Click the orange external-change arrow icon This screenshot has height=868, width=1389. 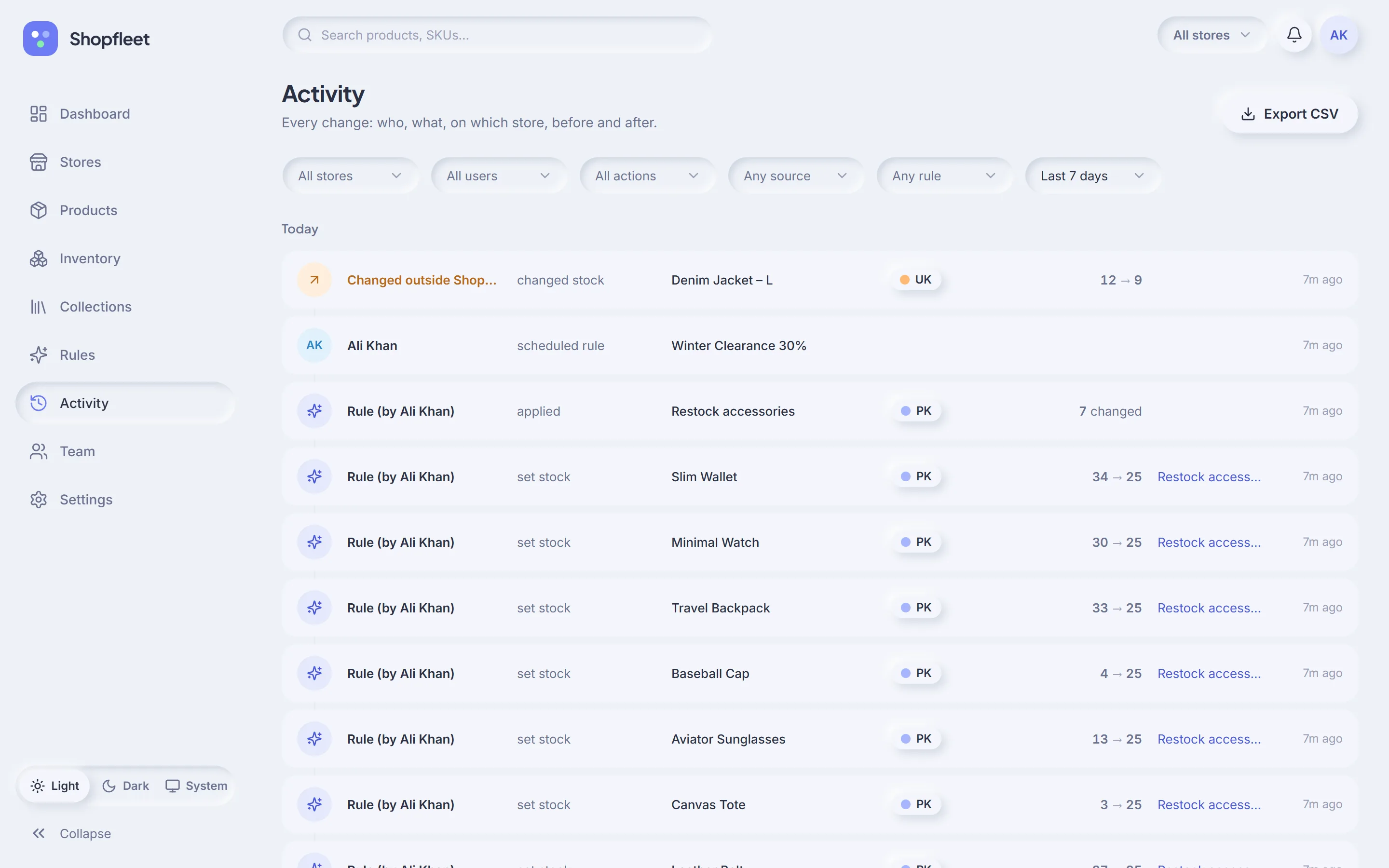tap(314, 280)
